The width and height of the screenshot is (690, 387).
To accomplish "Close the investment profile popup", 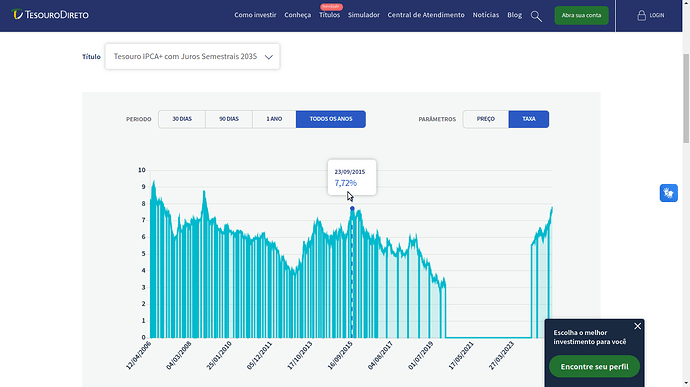I will (638, 326).
